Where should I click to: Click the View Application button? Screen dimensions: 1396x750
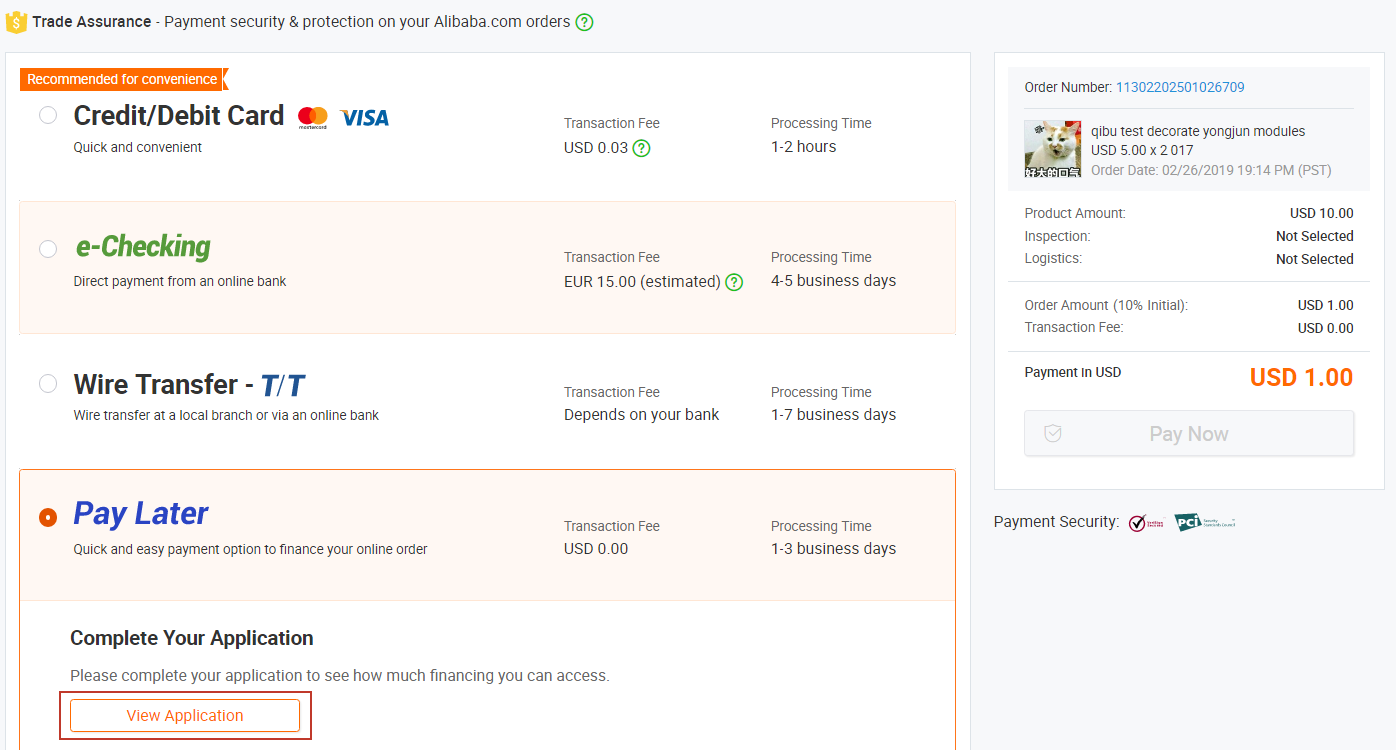click(x=185, y=715)
